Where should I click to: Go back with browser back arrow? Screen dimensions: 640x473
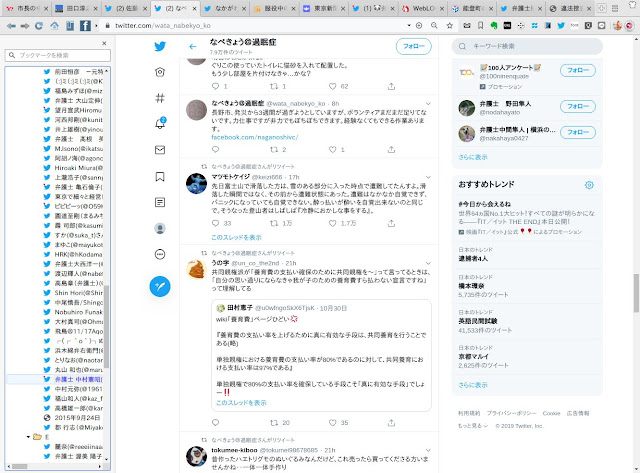(11, 26)
